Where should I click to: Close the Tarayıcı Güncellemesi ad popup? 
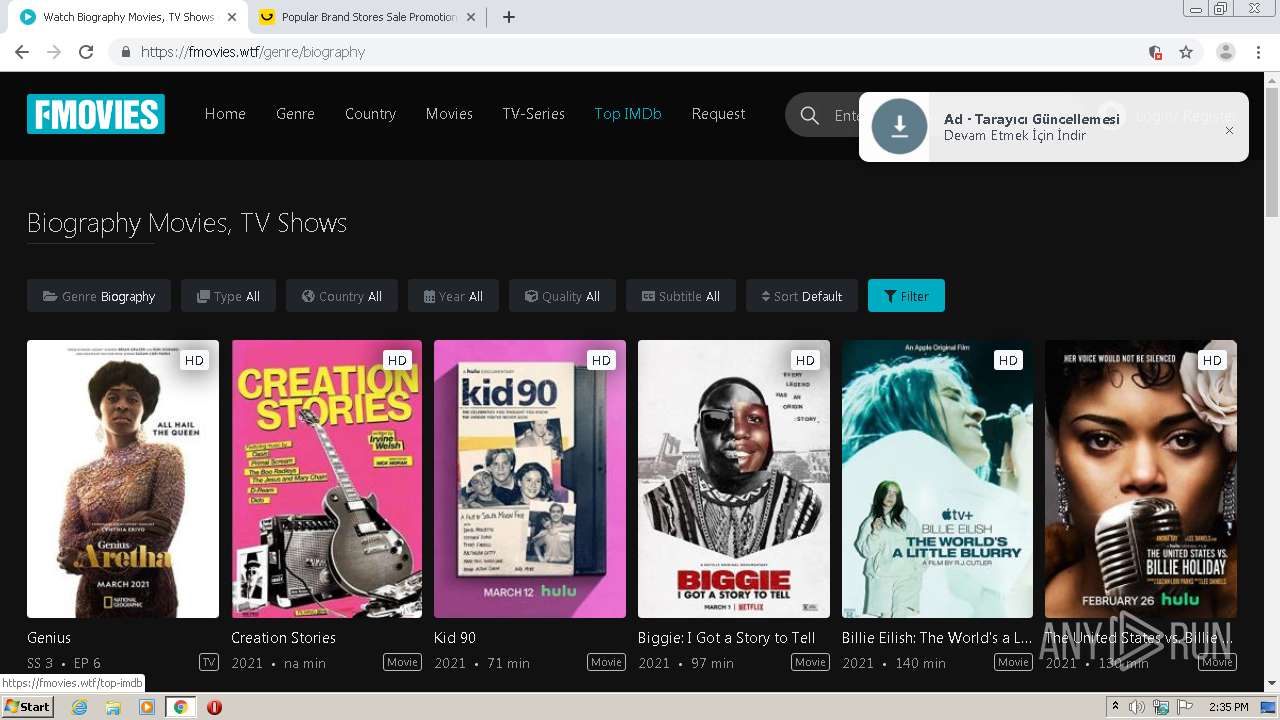coord(1229,130)
